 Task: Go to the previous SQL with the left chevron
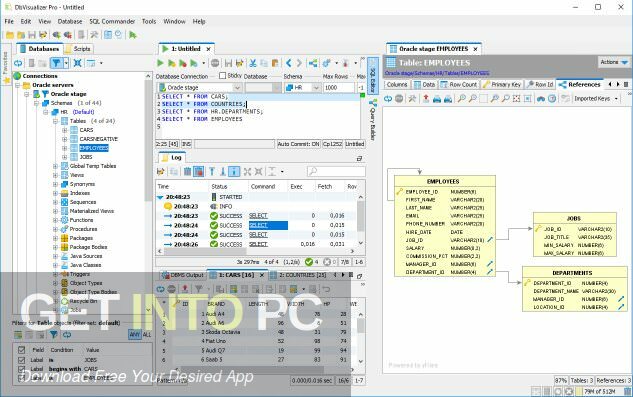(288, 63)
